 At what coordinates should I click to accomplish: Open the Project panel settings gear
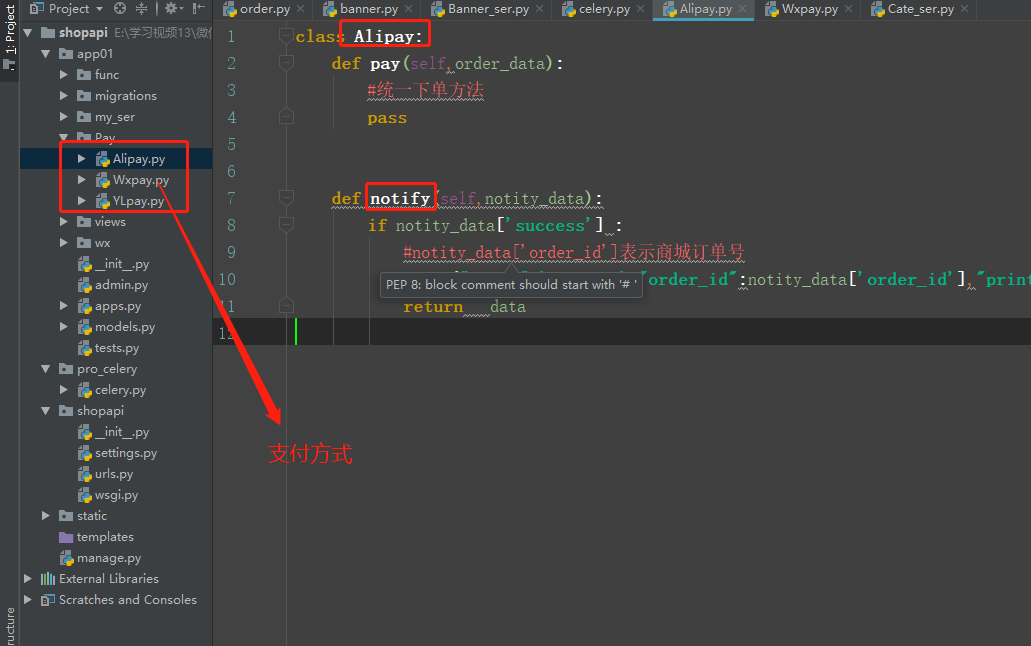click(170, 9)
